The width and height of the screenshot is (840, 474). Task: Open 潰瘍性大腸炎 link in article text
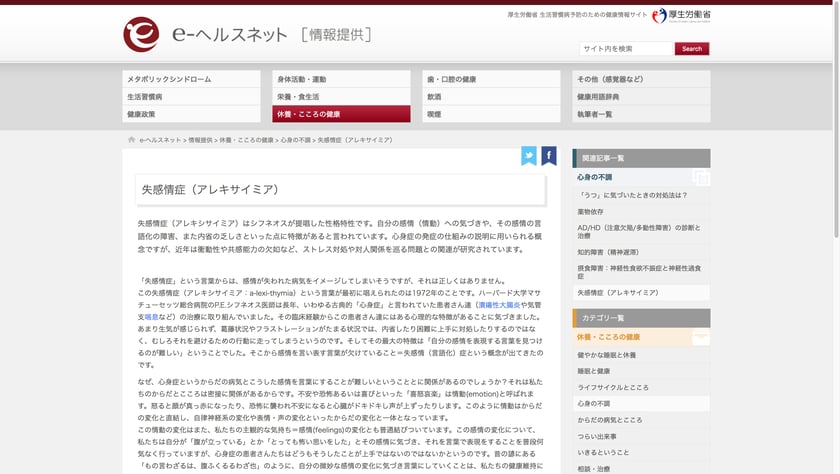pos(499,305)
